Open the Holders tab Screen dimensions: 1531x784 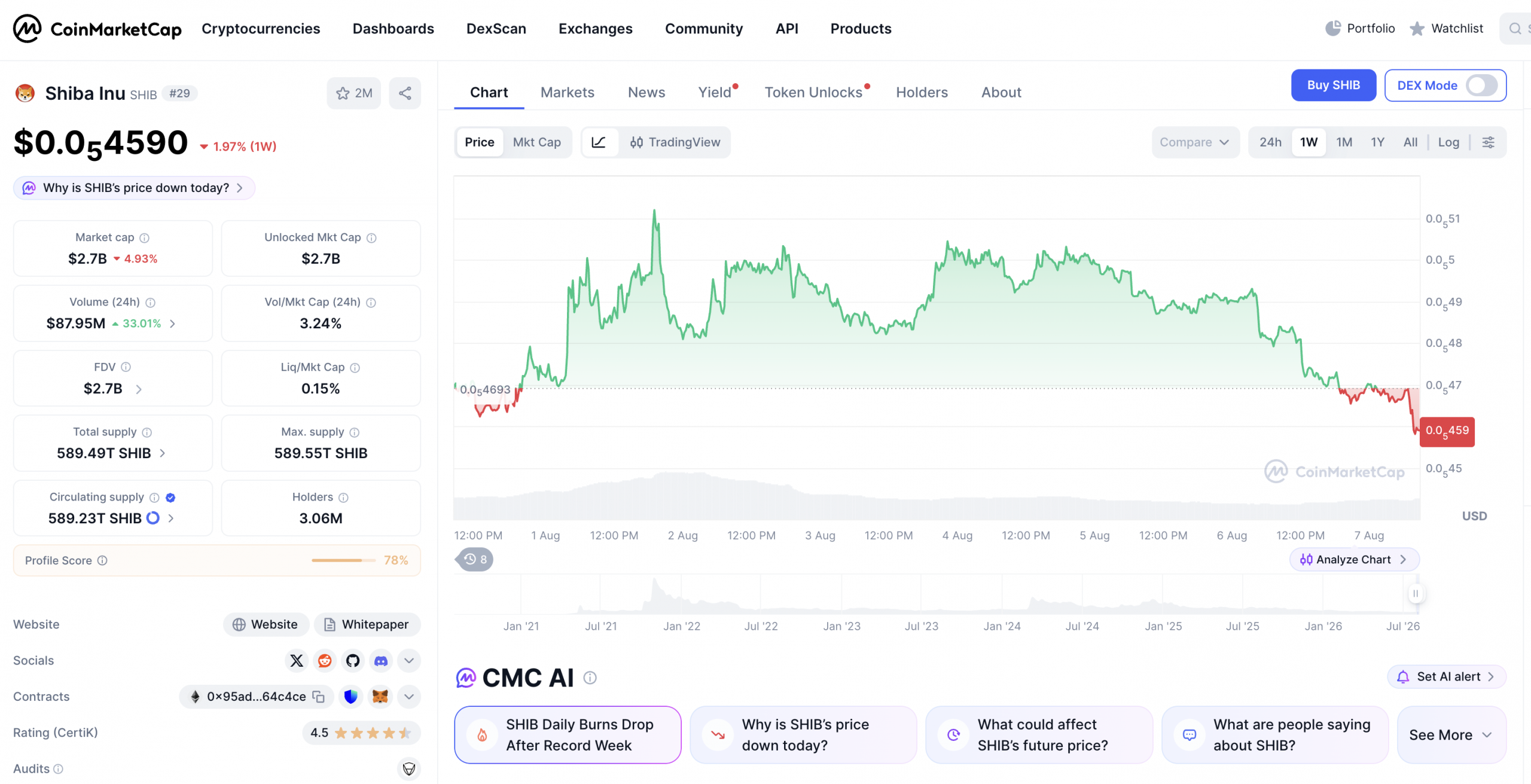coord(922,93)
